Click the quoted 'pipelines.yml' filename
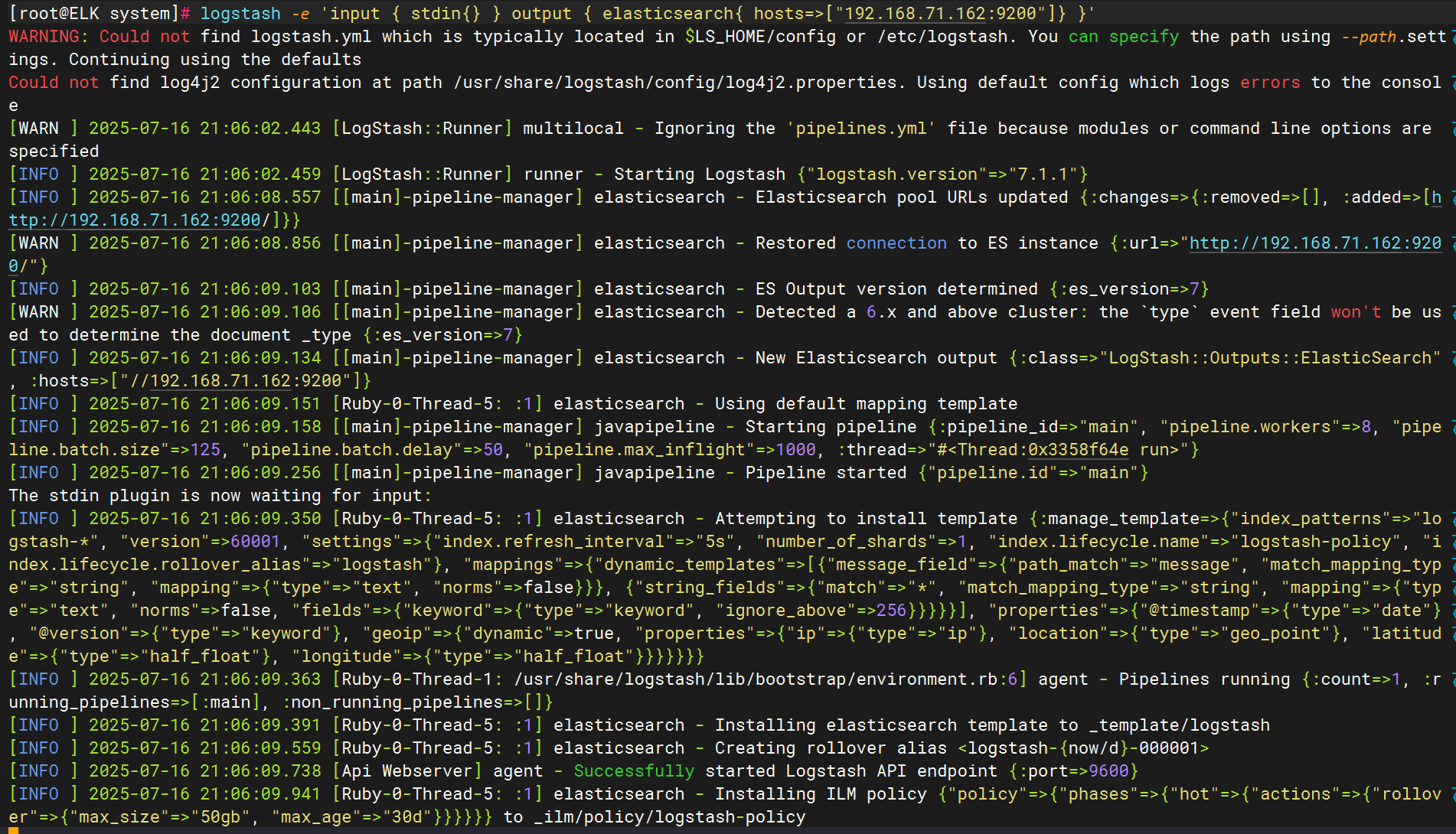Screen dimensions: 1456x834 [x=861, y=129]
